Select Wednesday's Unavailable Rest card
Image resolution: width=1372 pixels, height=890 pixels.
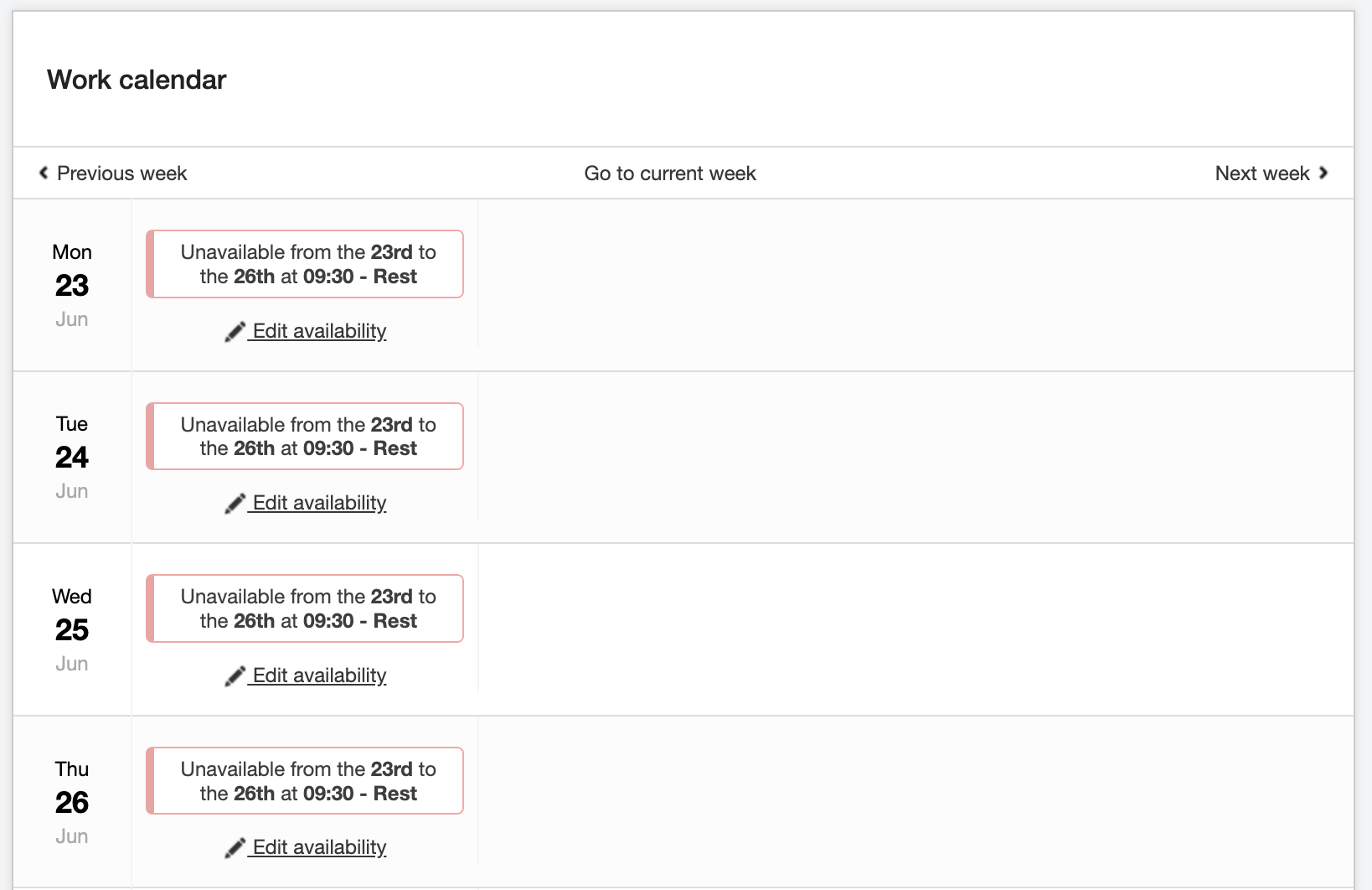[x=306, y=608]
